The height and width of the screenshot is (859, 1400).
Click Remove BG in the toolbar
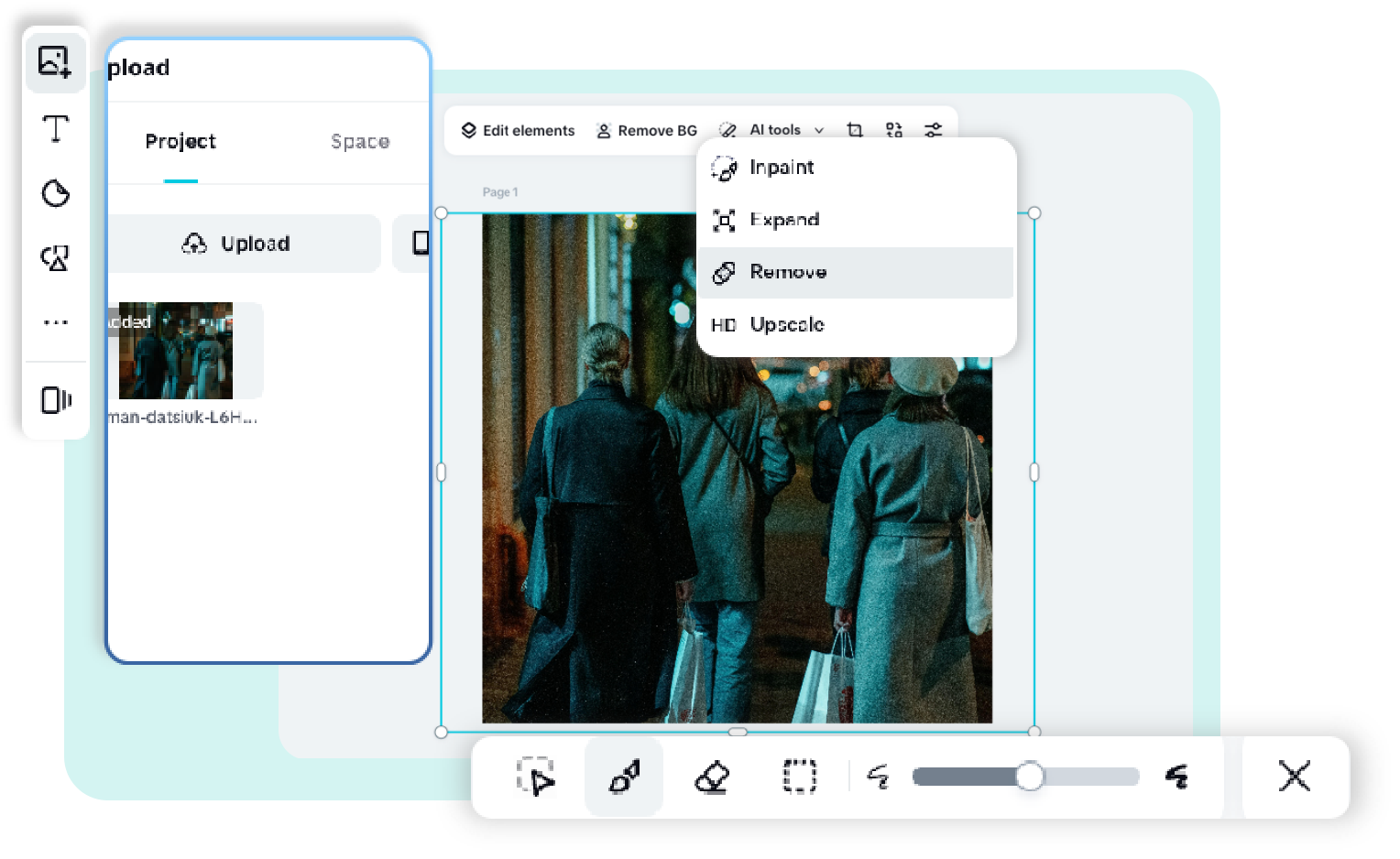pos(647,131)
